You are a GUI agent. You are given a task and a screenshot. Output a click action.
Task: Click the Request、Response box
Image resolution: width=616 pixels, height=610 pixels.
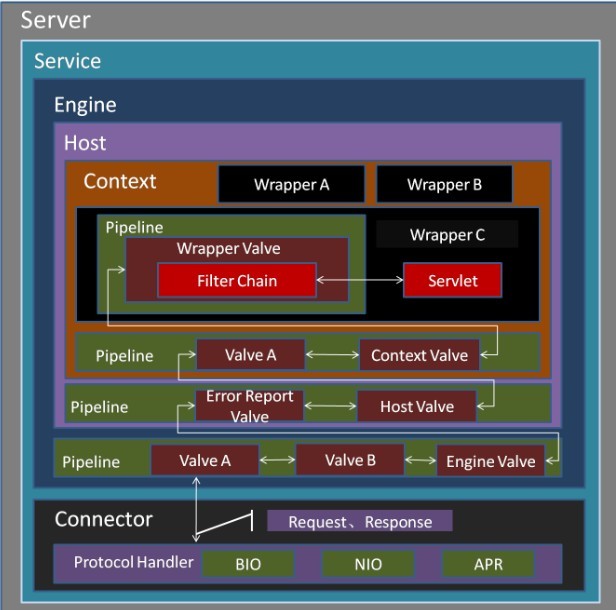(360, 521)
